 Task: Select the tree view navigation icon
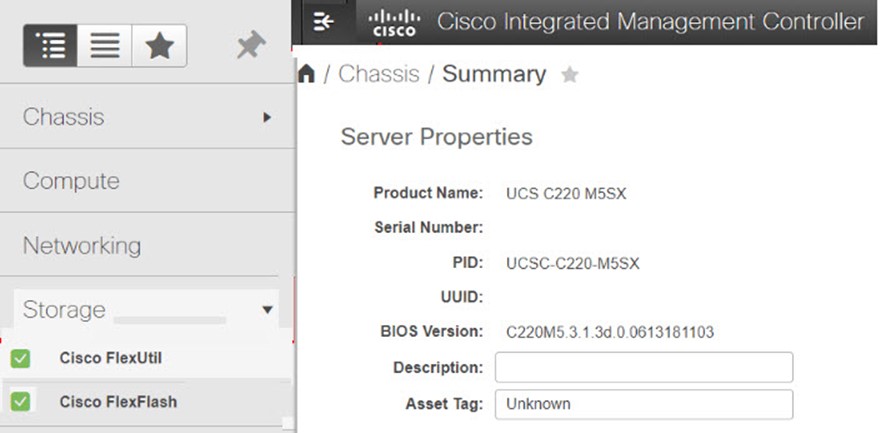click(x=50, y=46)
